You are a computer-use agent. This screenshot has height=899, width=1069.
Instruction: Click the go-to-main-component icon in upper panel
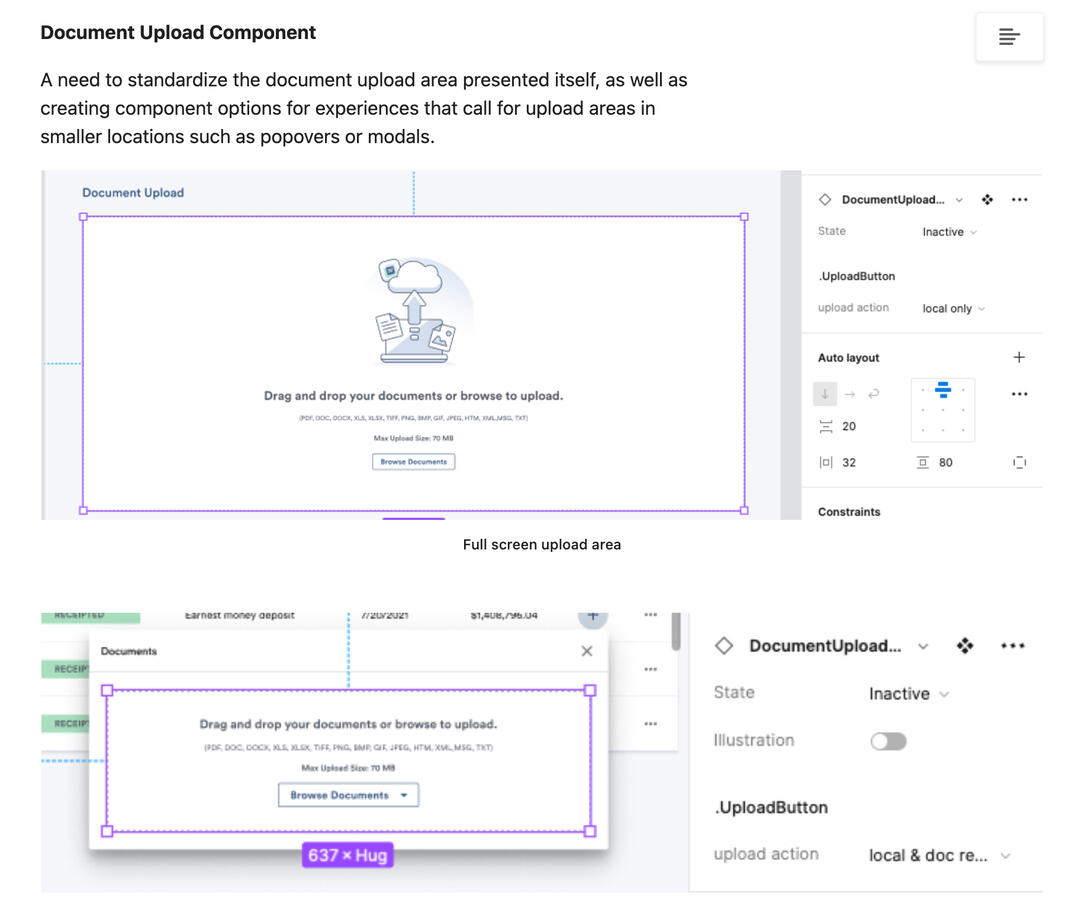pyautogui.click(x=987, y=200)
